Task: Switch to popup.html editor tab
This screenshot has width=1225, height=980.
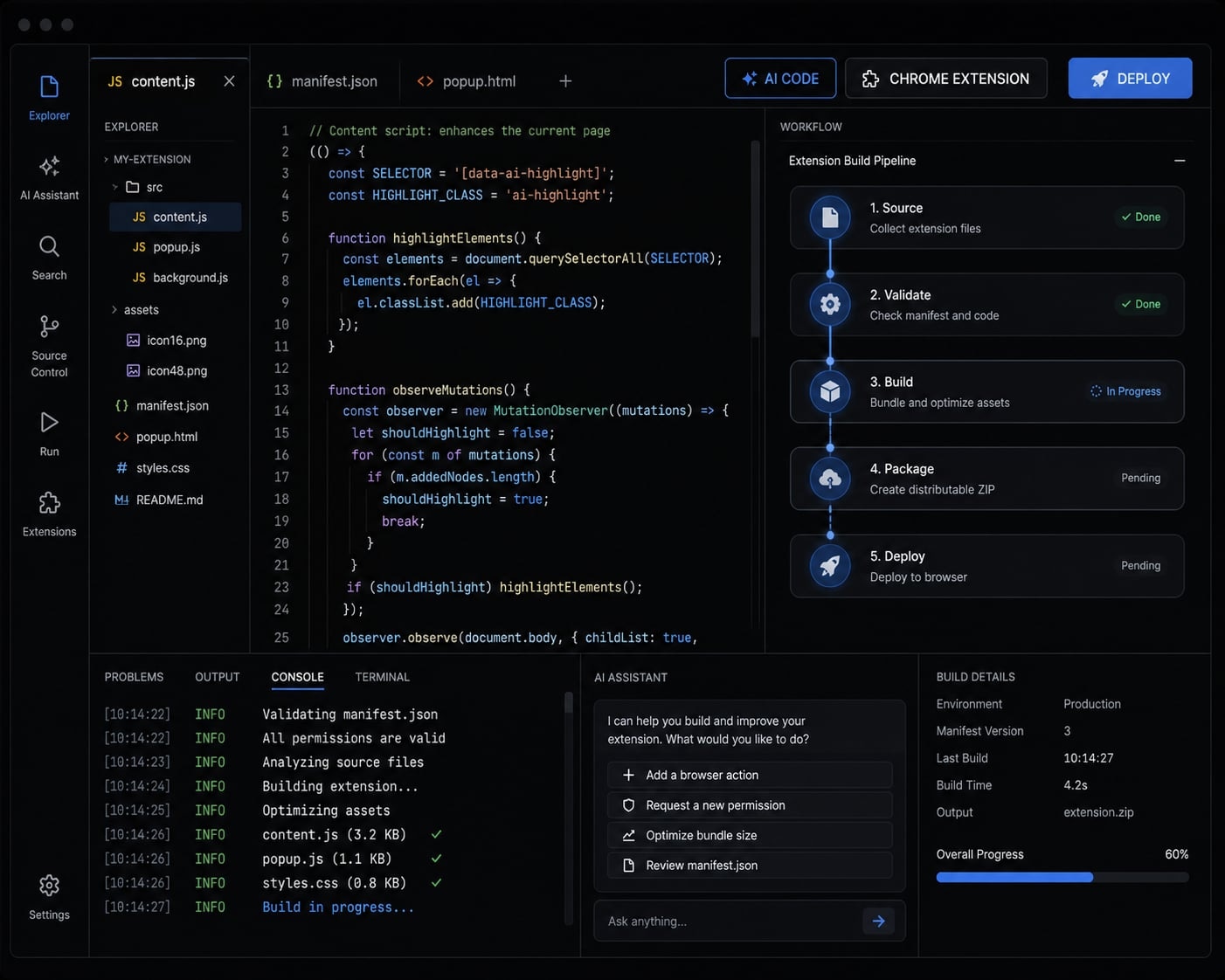Action: 467,81
